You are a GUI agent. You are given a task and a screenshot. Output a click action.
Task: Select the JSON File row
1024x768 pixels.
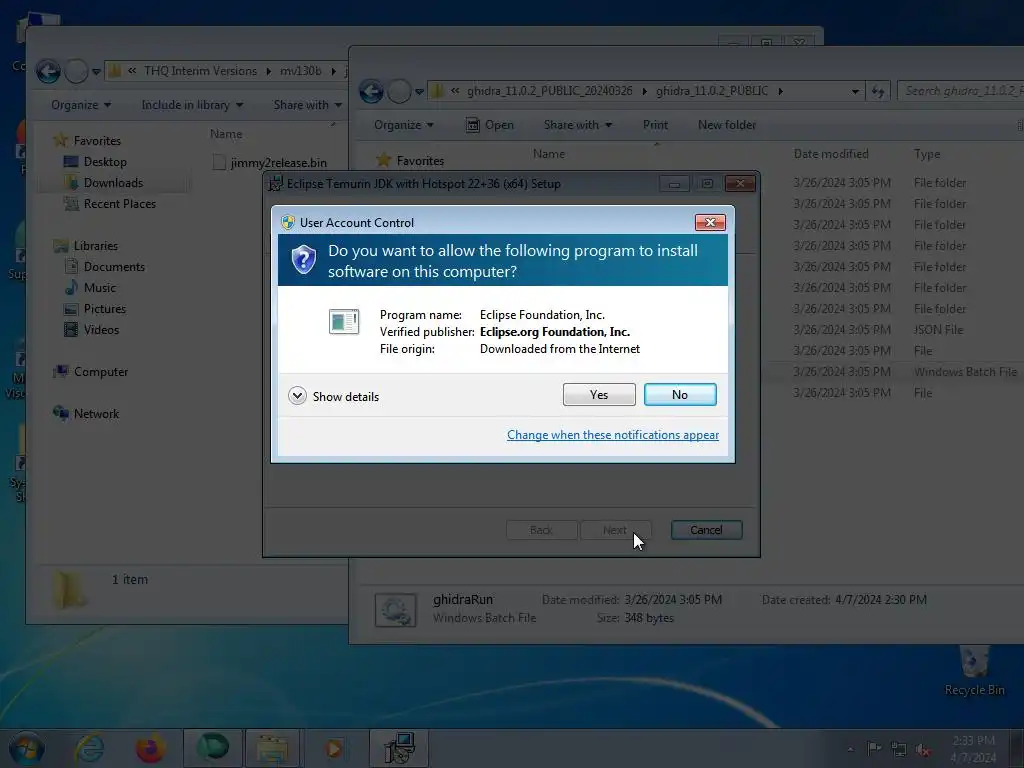click(892, 330)
